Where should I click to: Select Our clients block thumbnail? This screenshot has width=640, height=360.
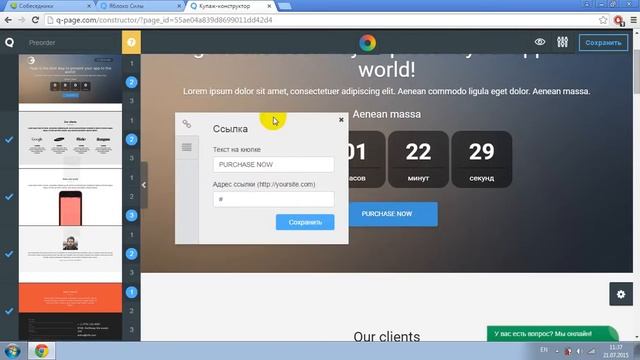(70, 140)
